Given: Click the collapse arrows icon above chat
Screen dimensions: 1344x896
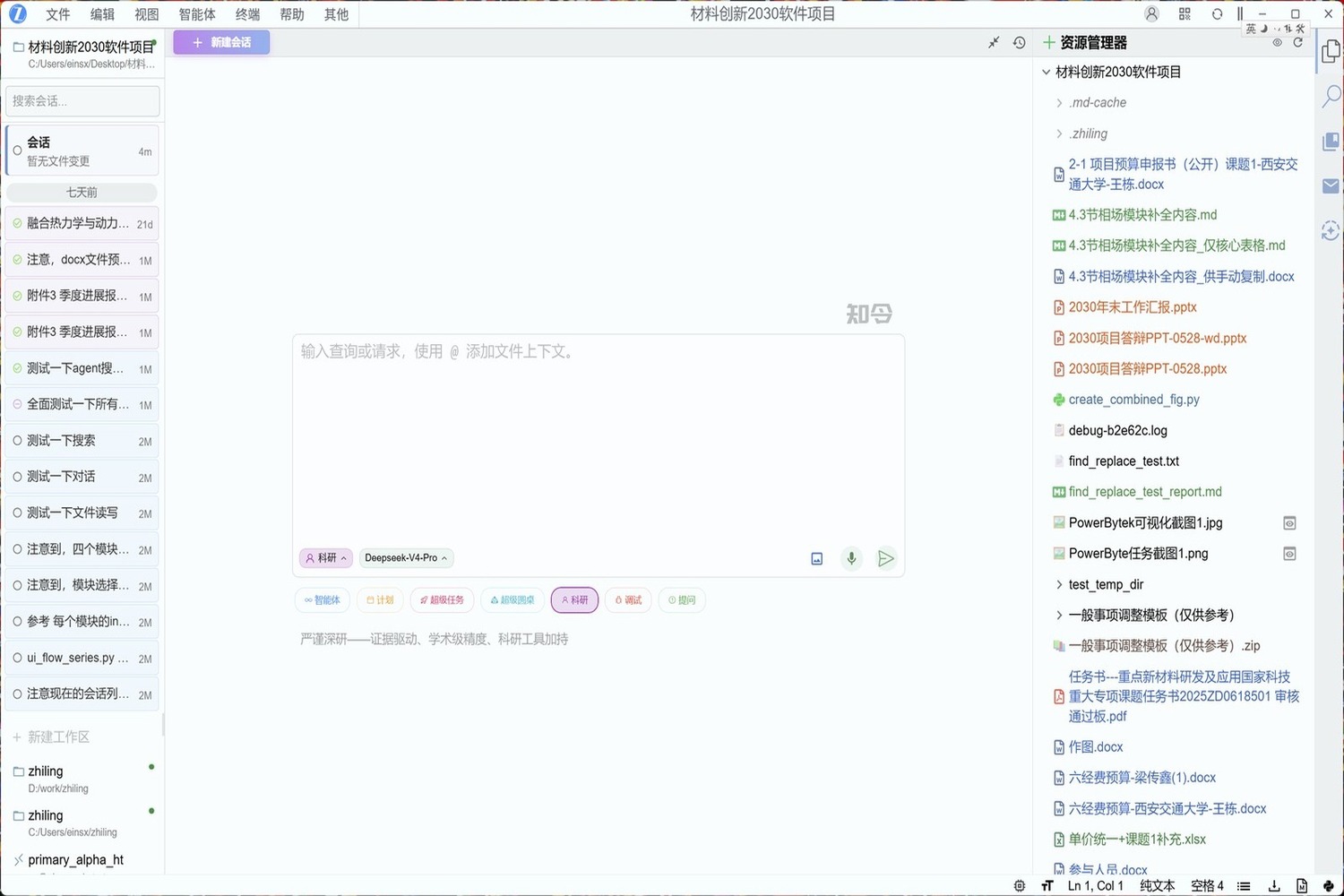Looking at the screenshot, I should (x=994, y=42).
